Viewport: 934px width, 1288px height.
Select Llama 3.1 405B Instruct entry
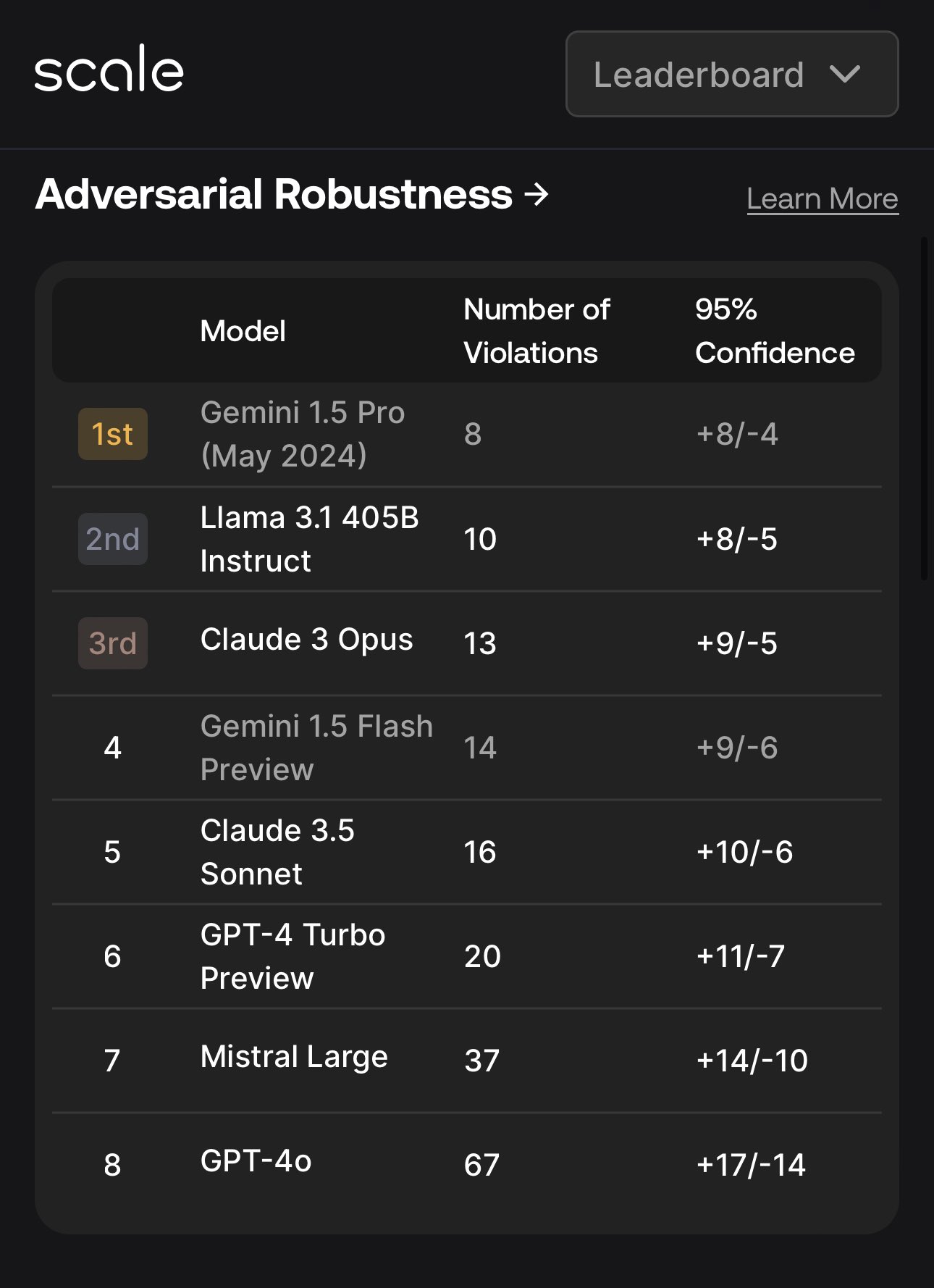pyautogui.click(x=310, y=539)
